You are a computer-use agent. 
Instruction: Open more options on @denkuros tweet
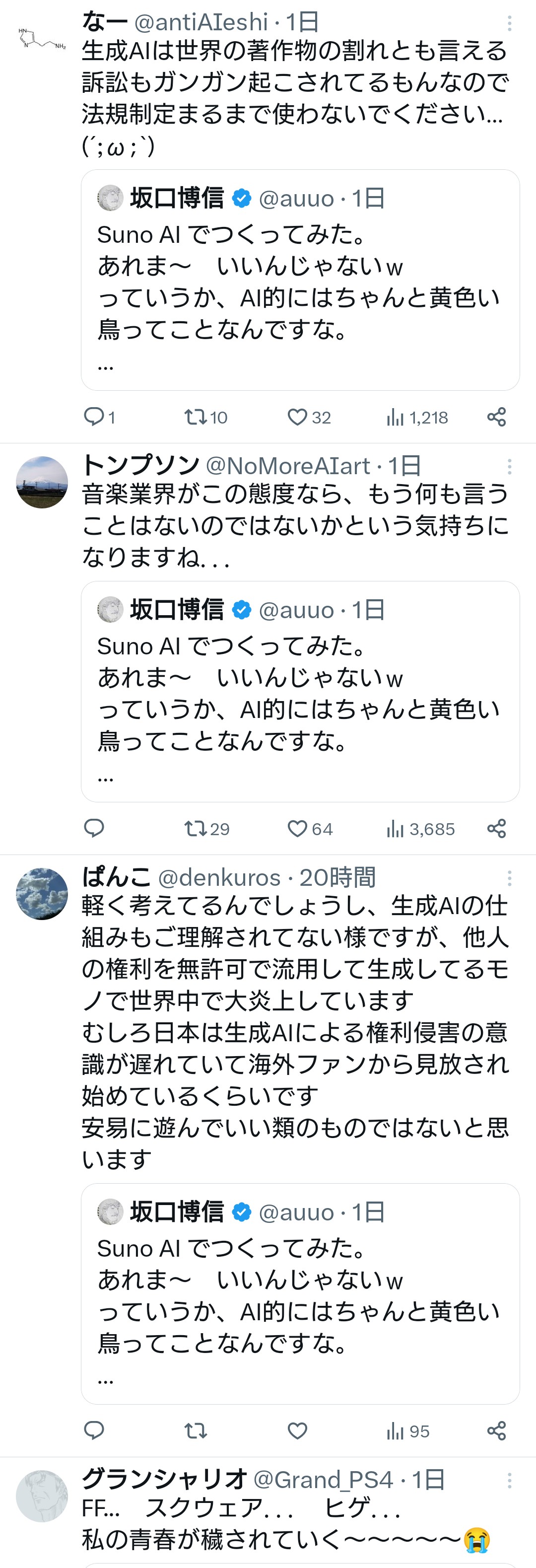(509, 878)
